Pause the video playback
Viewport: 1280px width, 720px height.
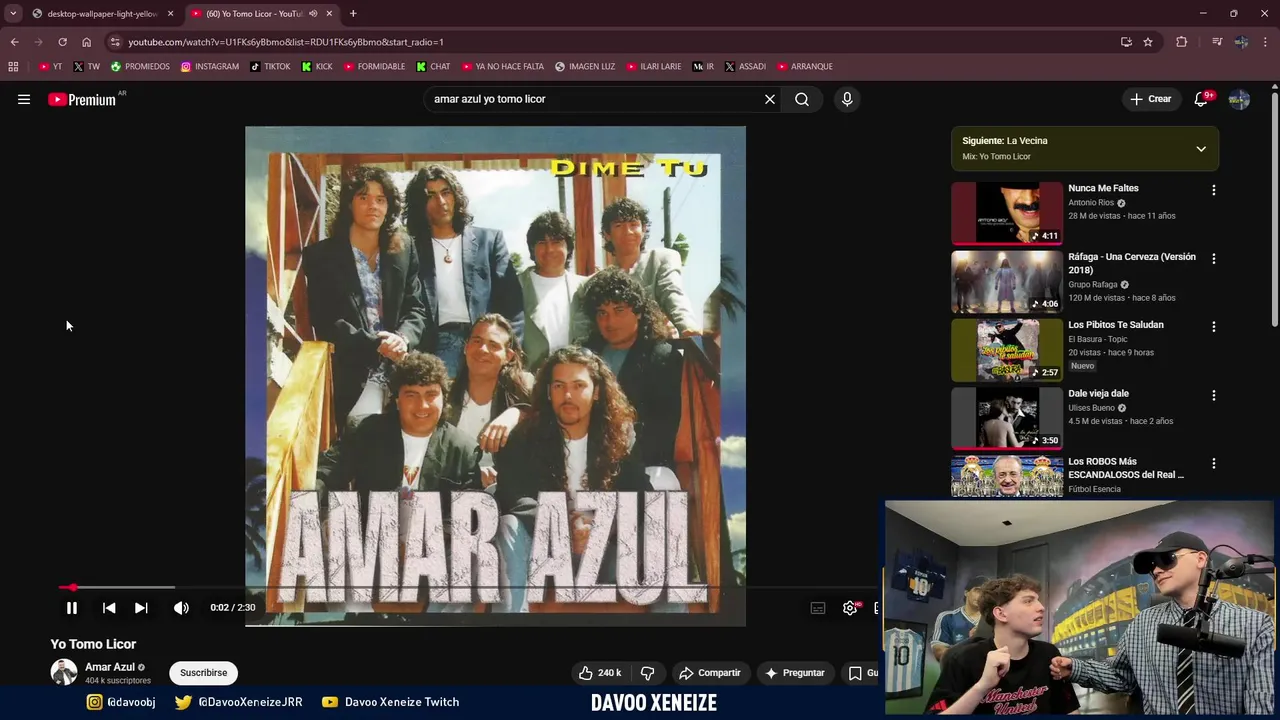72,608
